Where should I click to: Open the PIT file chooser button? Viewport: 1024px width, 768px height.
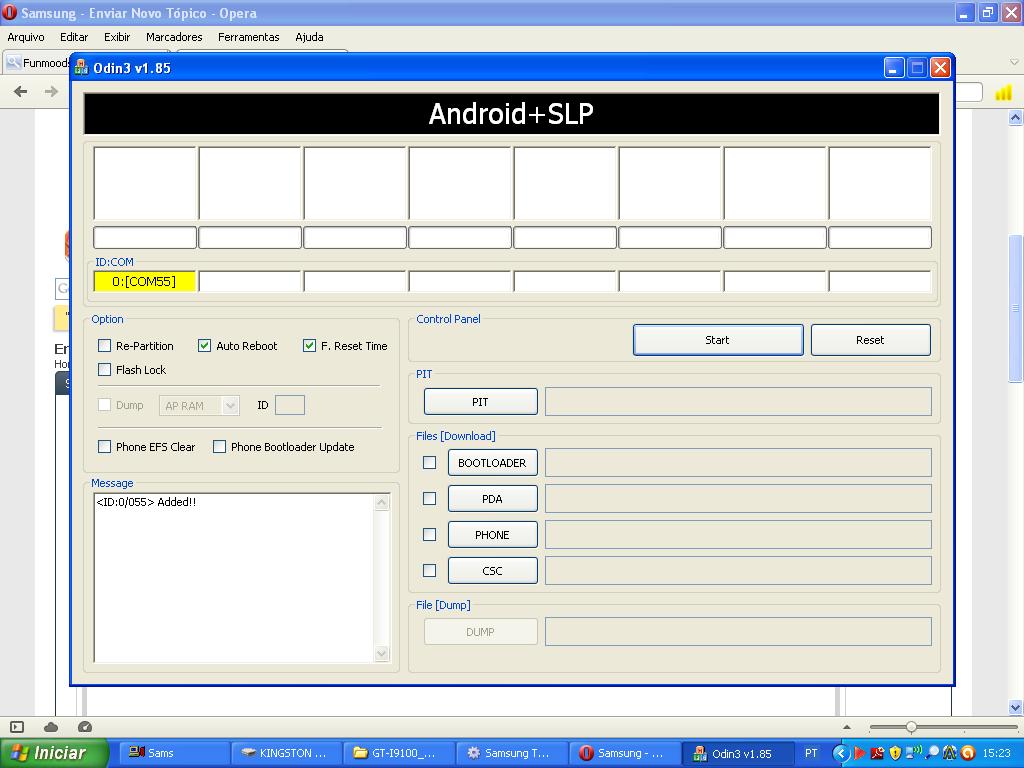(481, 402)
